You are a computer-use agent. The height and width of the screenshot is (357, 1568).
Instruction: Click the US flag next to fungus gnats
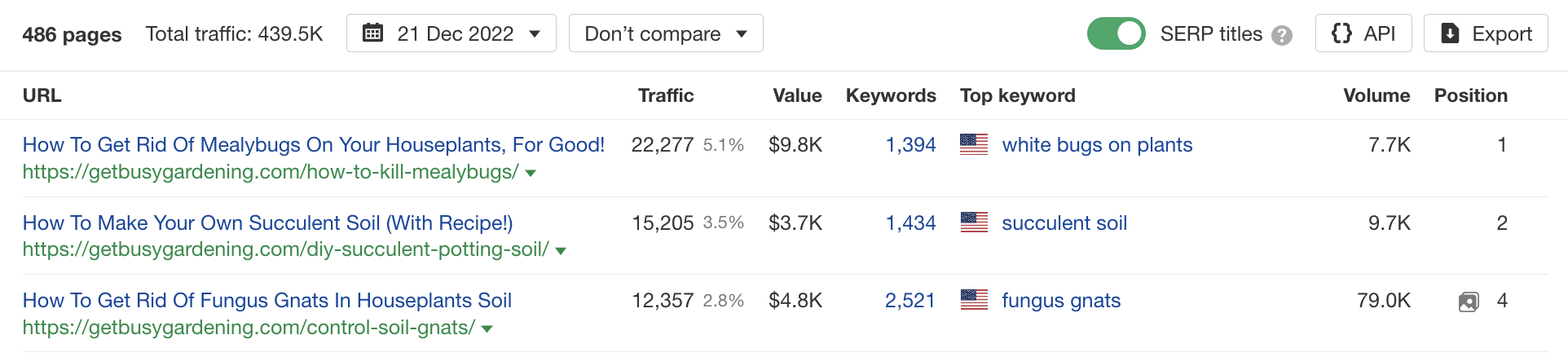point(974,300)
